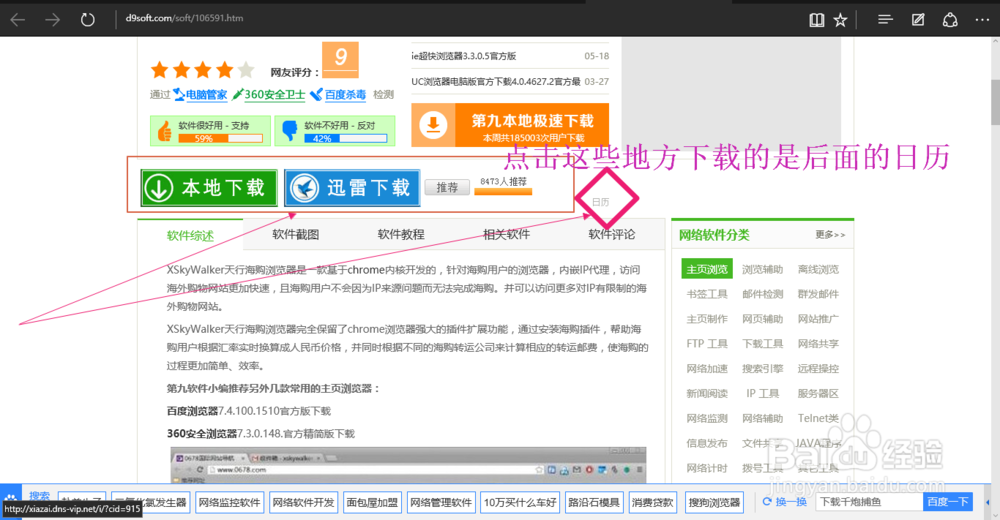Click the 网络管理软件 bottom bar tag
This screenshot has height=520, width=1000.
(441, 503)
